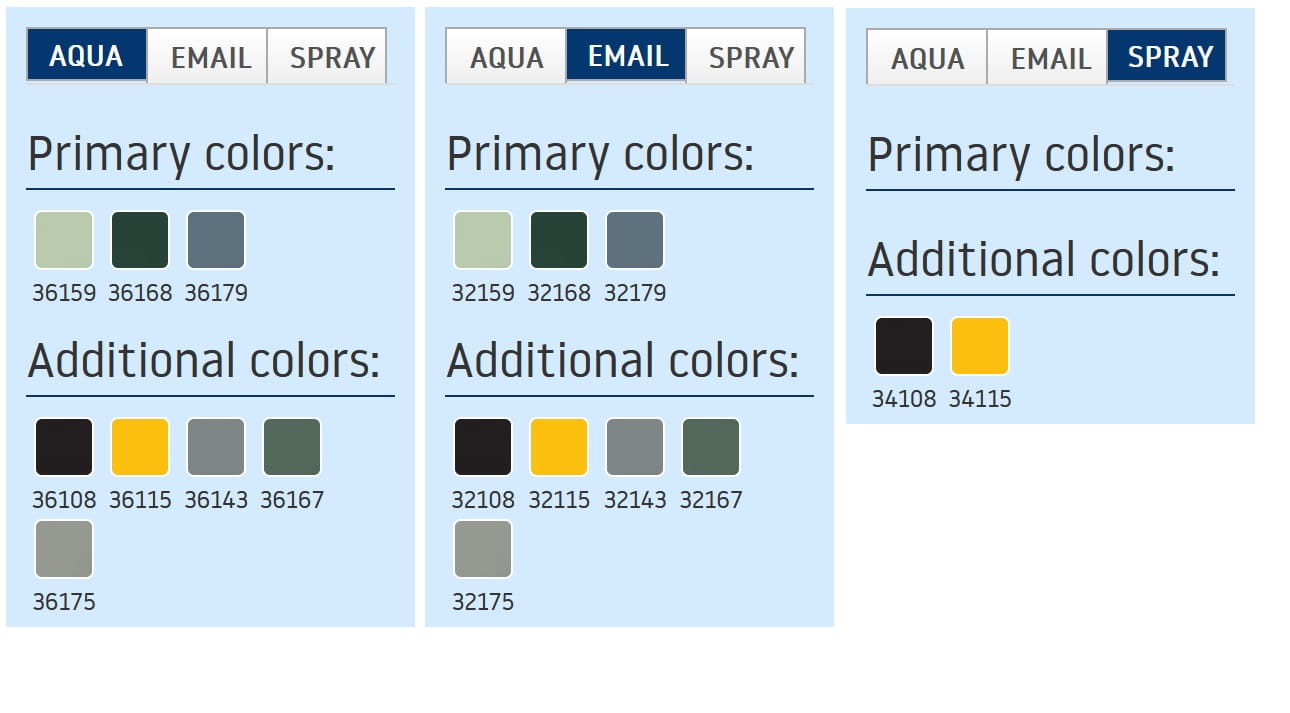This screenshot has width=1290, height=713.
Task: Click light gray swatch 32175
Action: [483, 549]
